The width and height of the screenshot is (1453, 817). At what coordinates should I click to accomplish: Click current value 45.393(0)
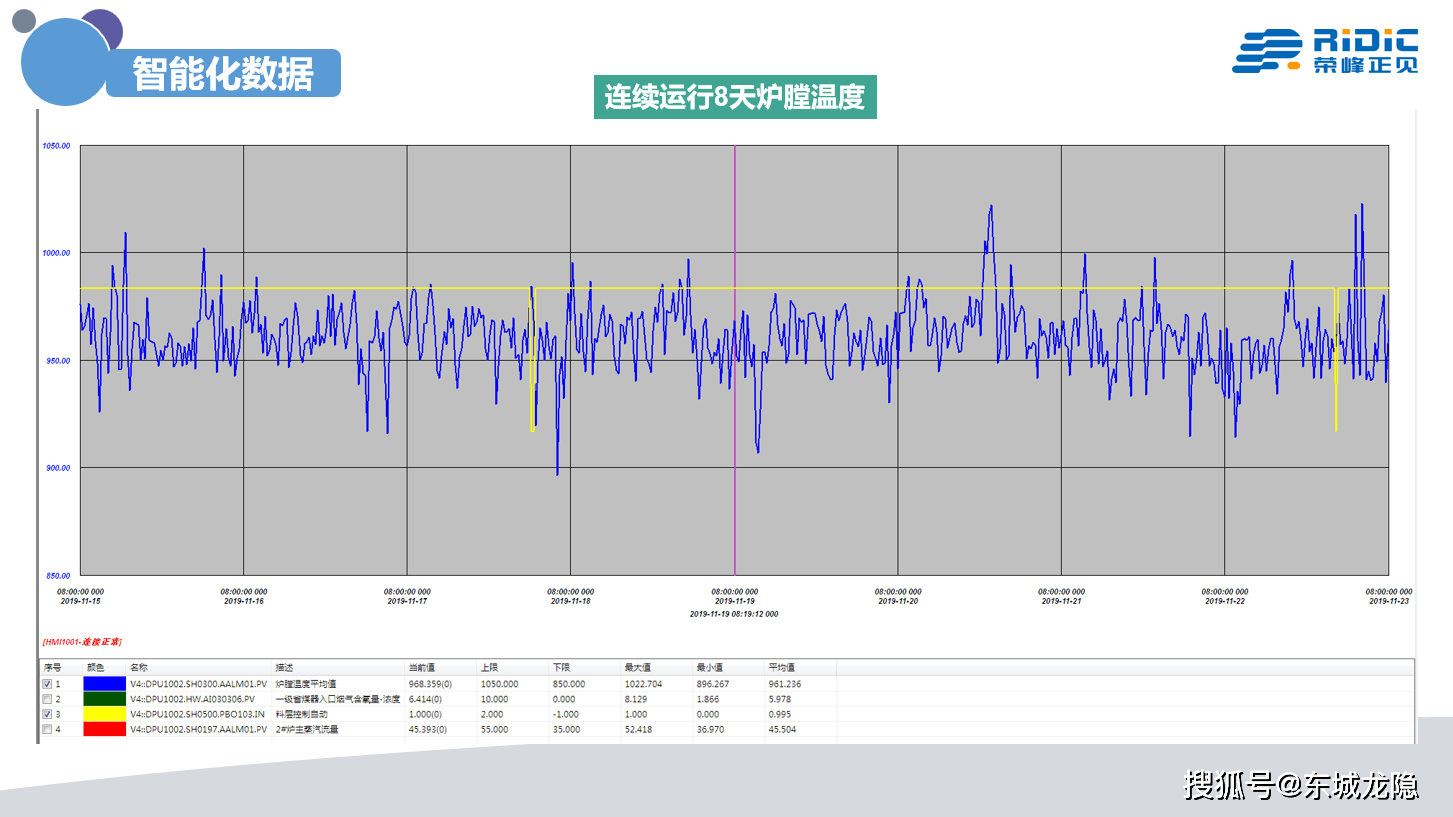tap(427, 729)
